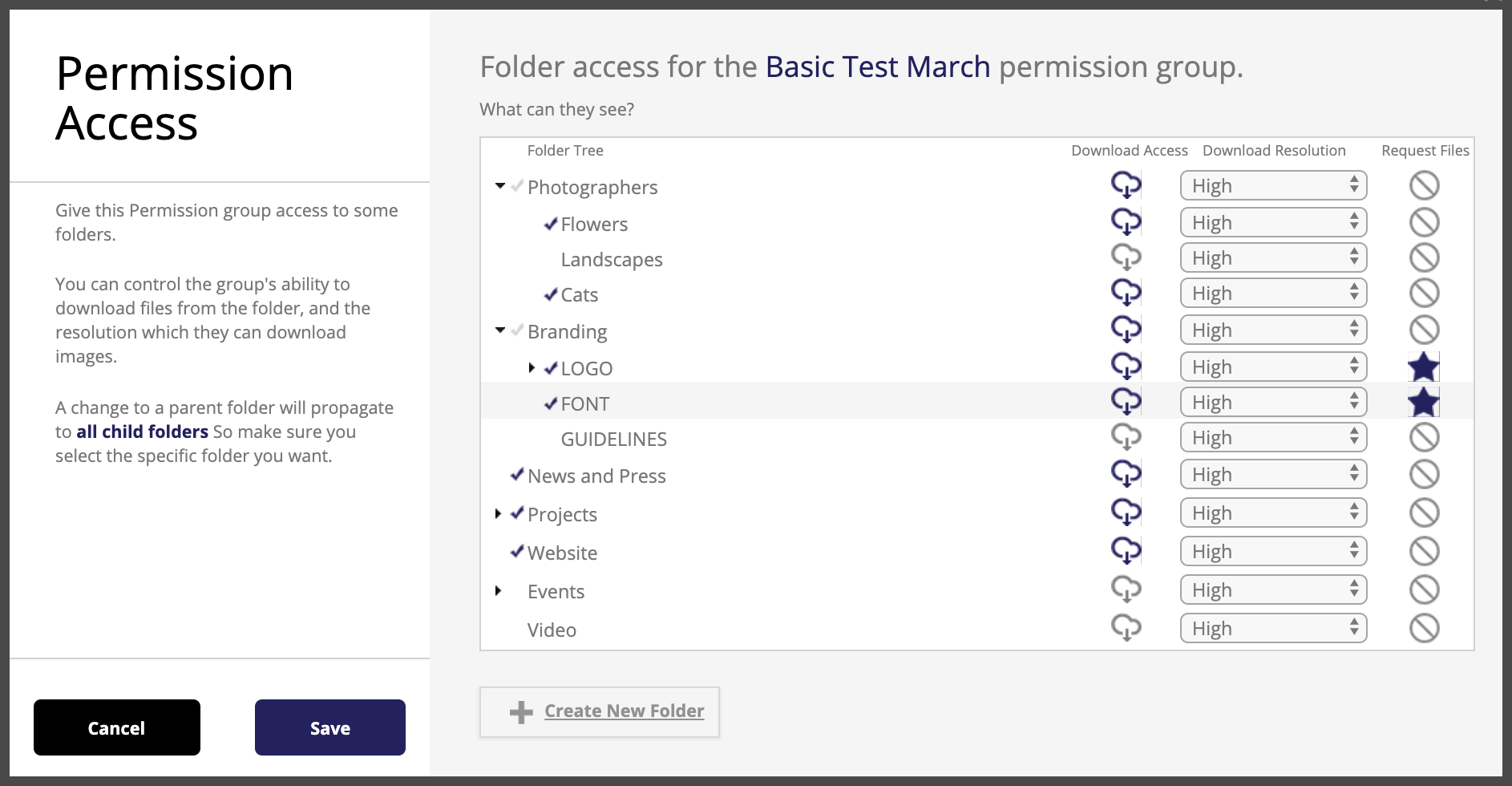Collapse the Photographers folder tree
This screenshot has height=786, width=1512.
pos(500,186)
